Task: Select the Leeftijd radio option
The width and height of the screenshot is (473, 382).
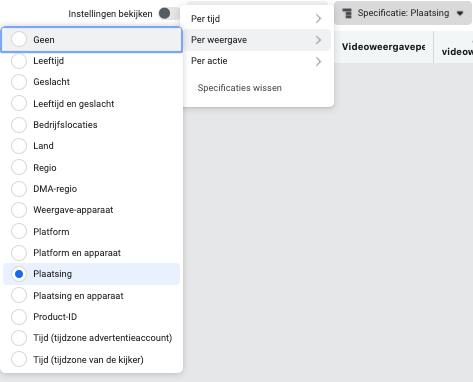Action: 19,61
